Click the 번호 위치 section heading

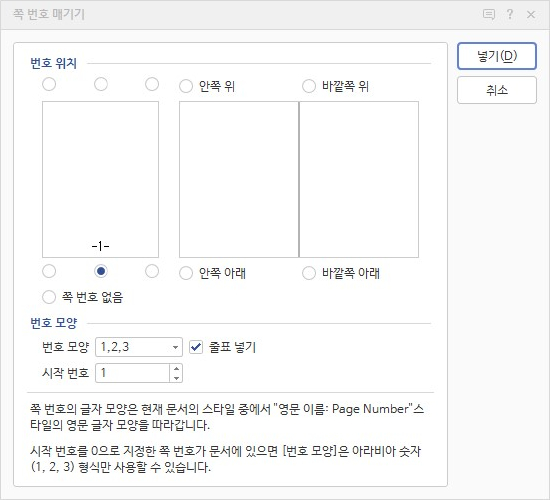[53, 63]
